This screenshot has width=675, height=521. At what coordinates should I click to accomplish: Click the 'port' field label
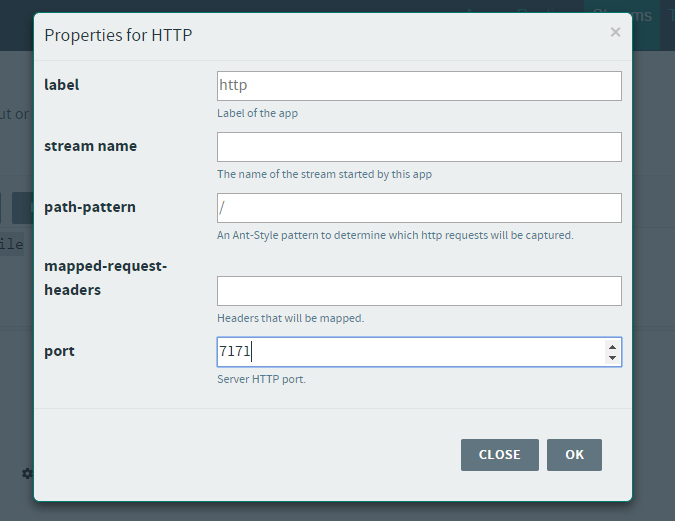pyautogui.click(x=60, y=351)
